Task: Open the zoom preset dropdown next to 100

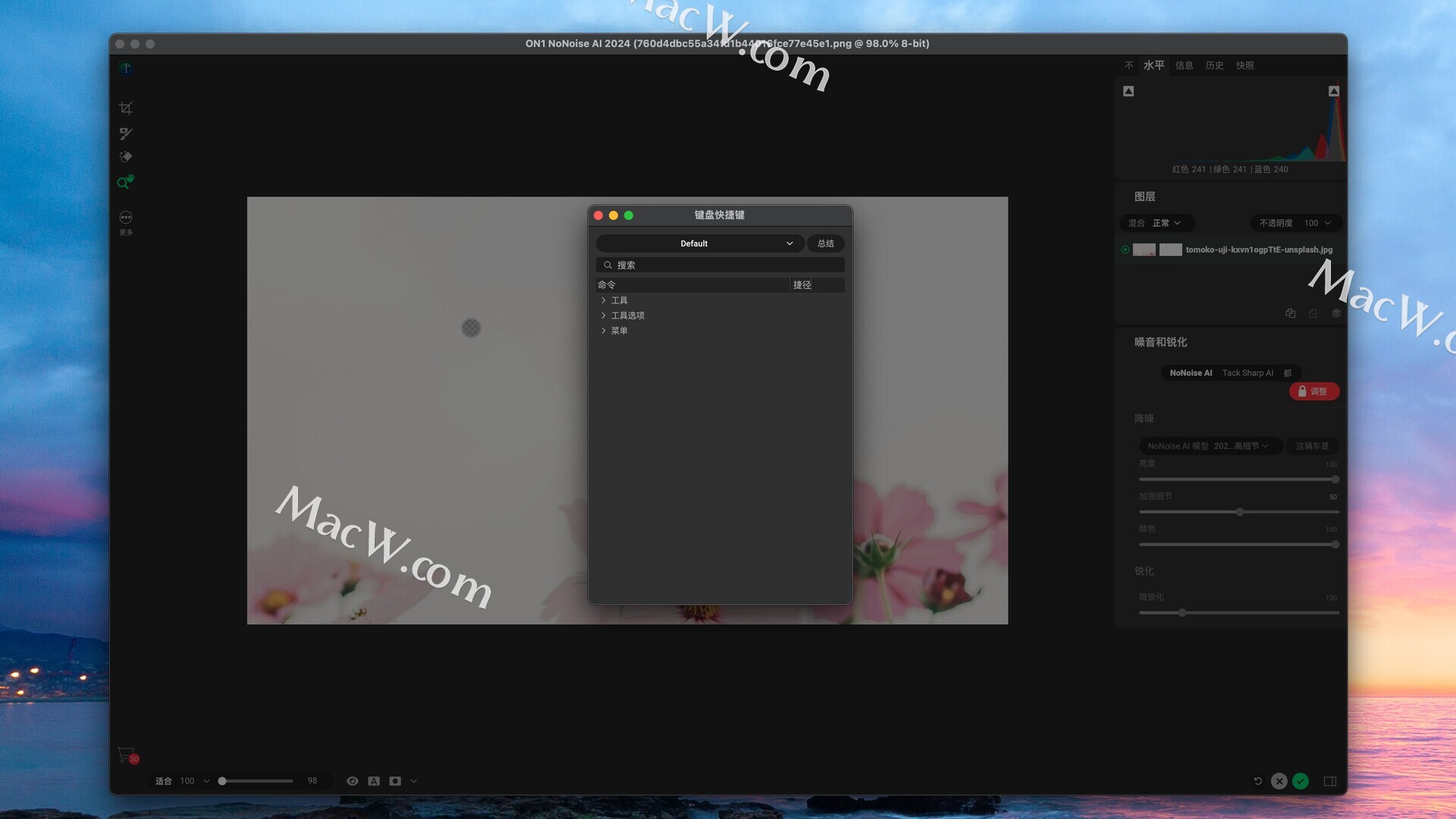Action: (206, 781)
